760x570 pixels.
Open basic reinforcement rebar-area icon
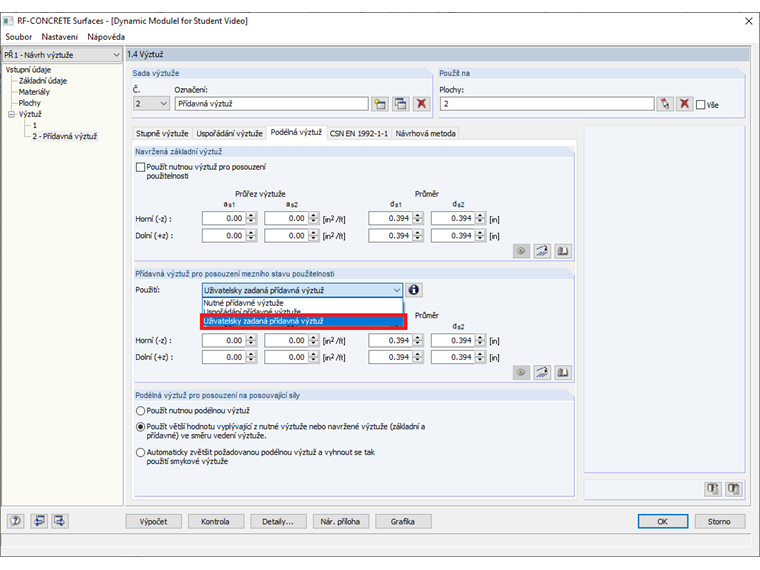542,251
